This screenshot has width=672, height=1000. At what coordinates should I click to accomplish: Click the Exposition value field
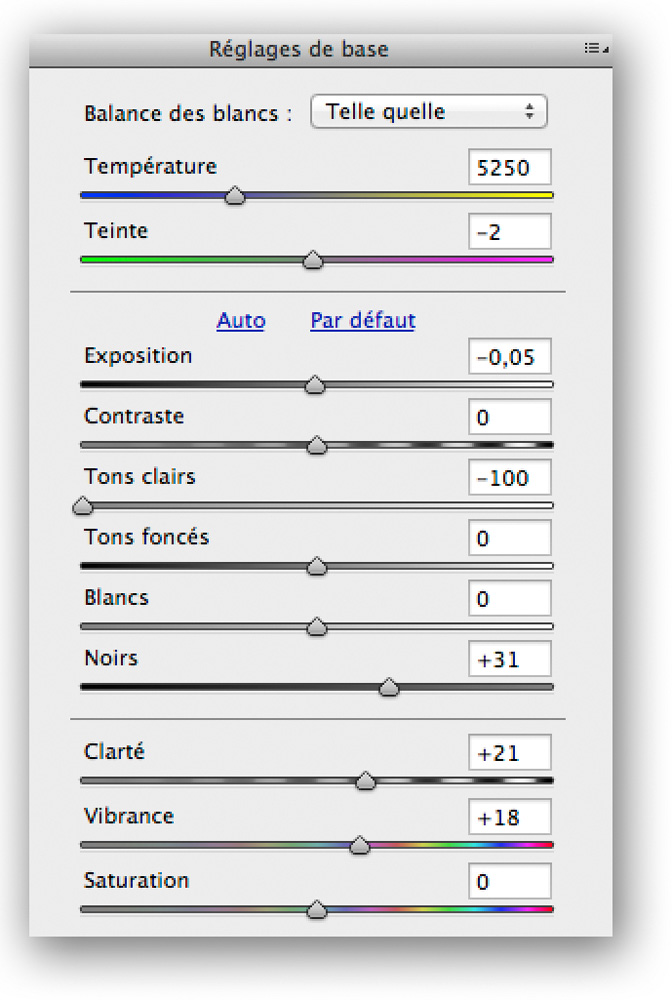(x=509, y=357)
